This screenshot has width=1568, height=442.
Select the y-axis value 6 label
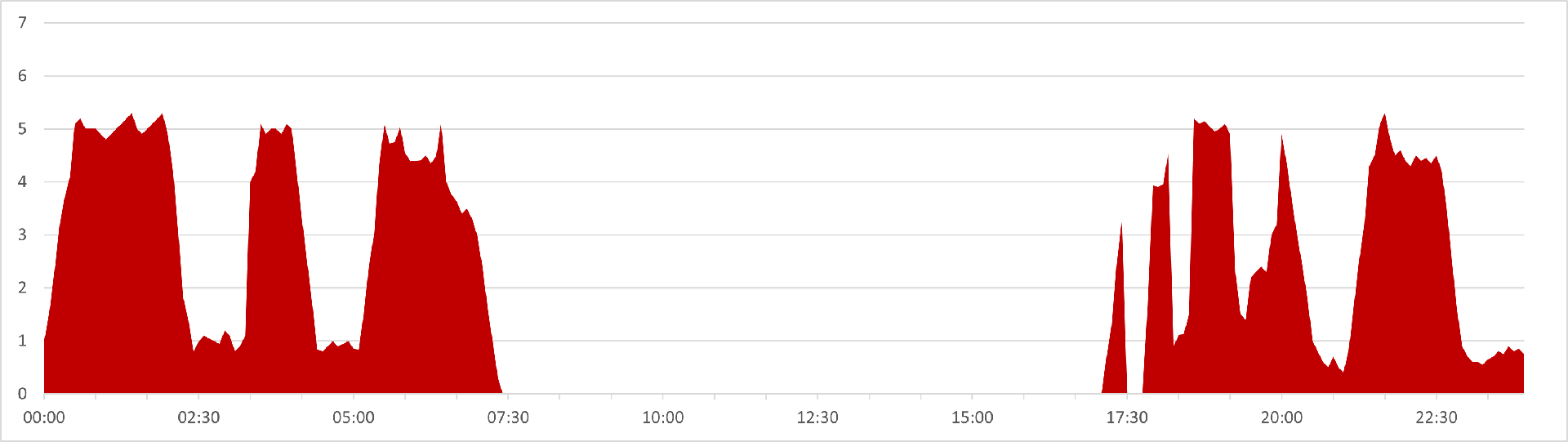point(23,76)
